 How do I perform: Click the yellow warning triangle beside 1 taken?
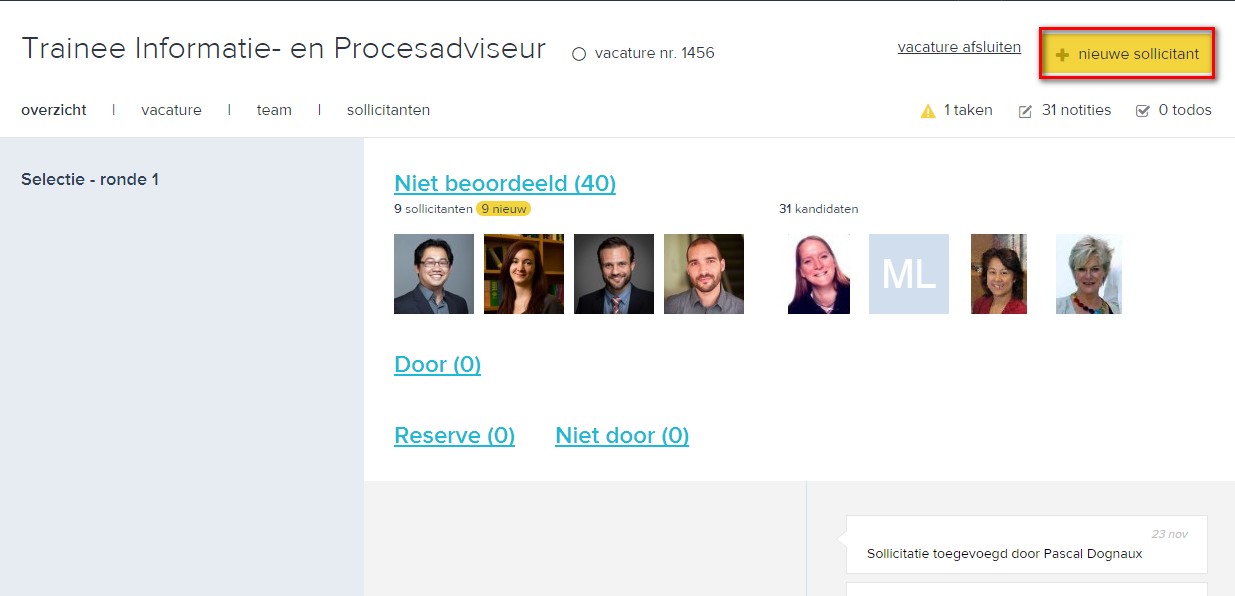pos(928,111)
